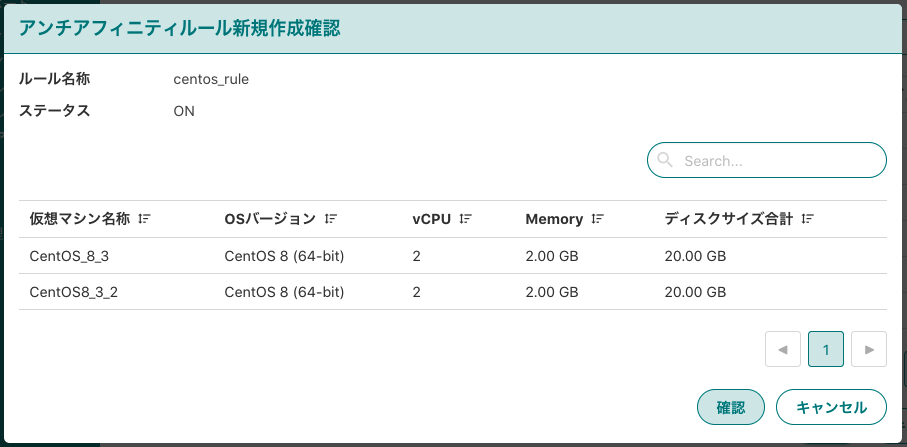Confirm rule creation with 確認 button

(731, 407)
